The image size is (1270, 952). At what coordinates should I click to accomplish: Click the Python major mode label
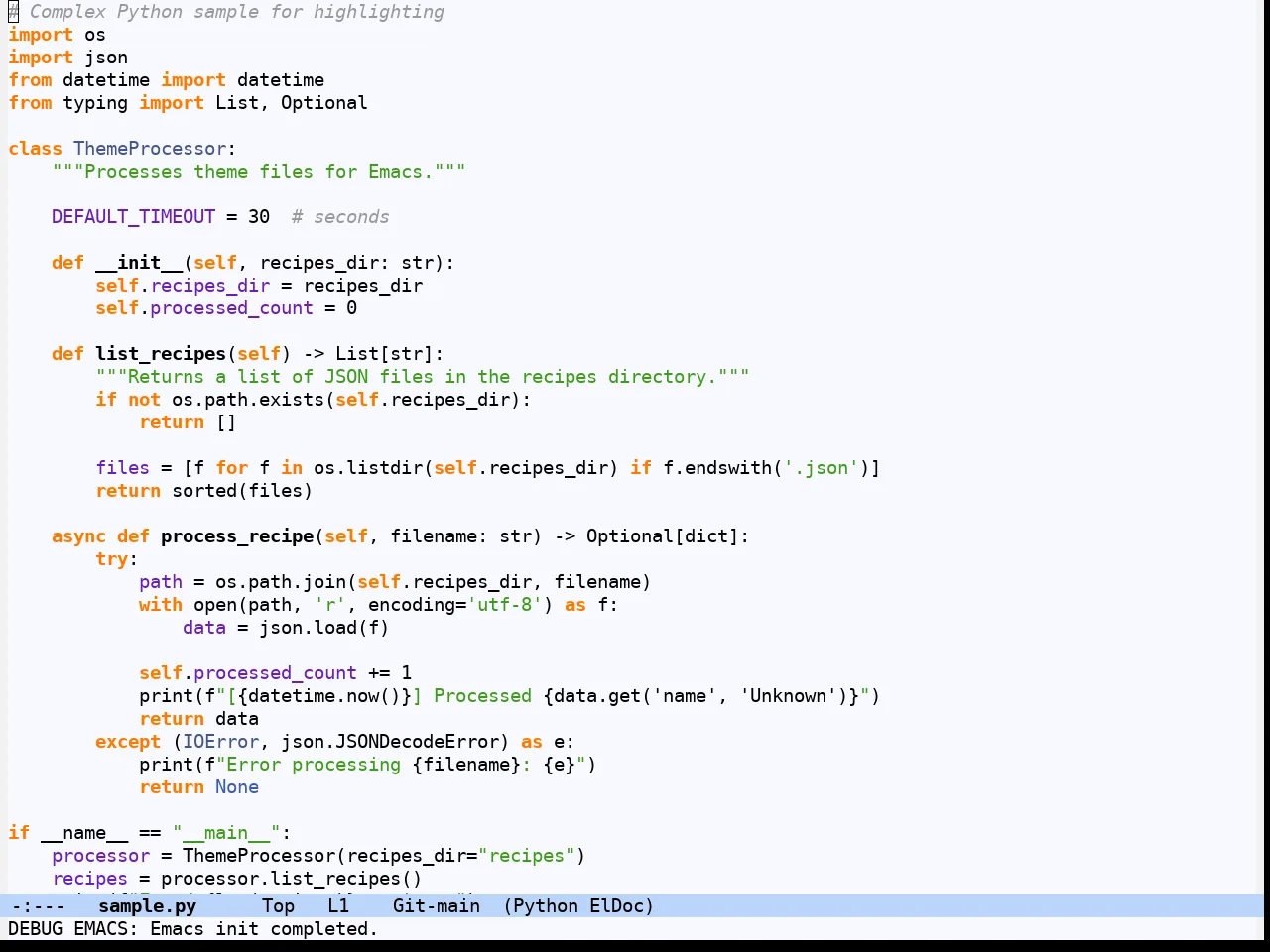tap(545, 906)
